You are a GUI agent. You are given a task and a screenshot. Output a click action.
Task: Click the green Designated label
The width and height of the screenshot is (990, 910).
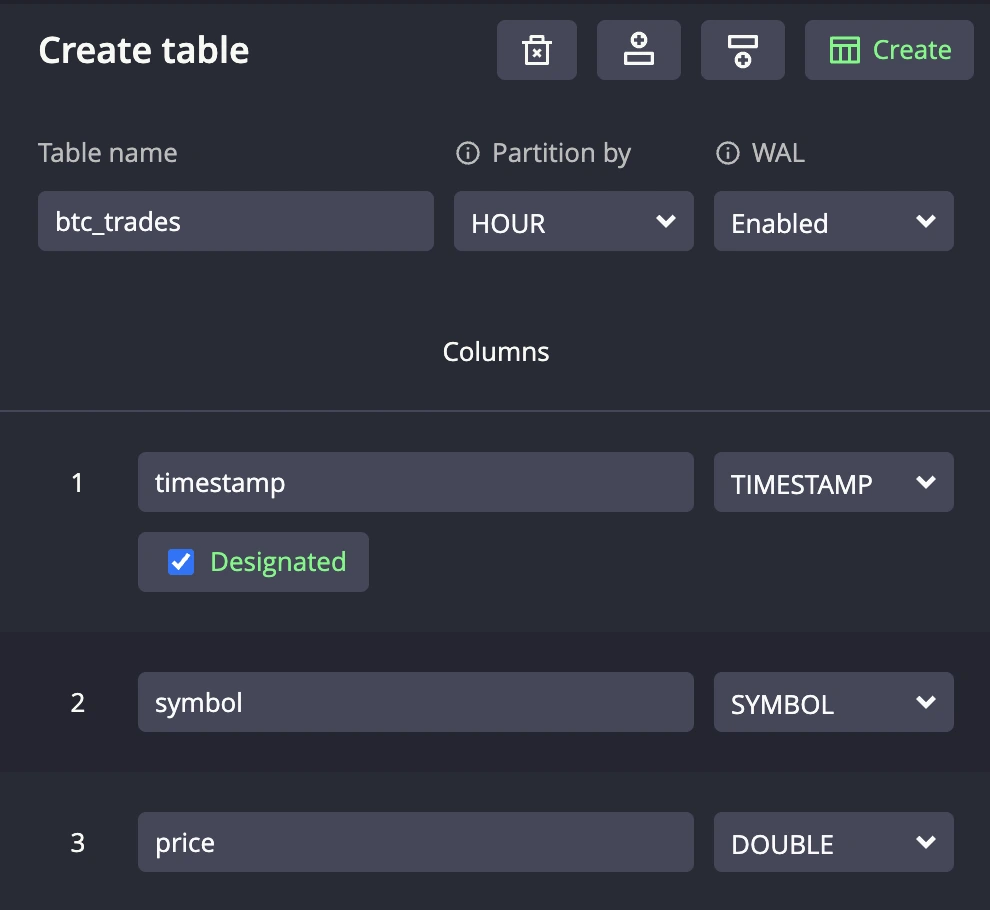pyautogui.click(x=278, y=562)
